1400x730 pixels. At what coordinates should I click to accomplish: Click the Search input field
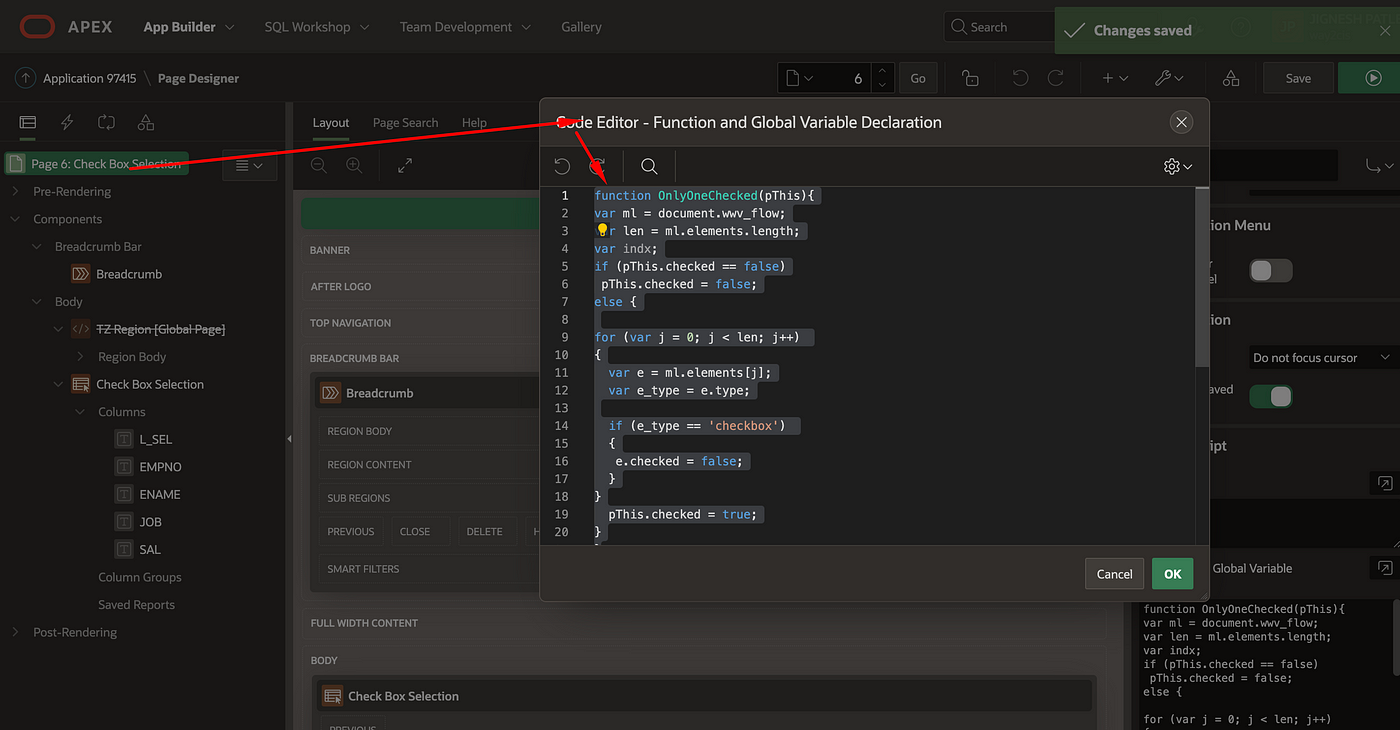(998, 27)
